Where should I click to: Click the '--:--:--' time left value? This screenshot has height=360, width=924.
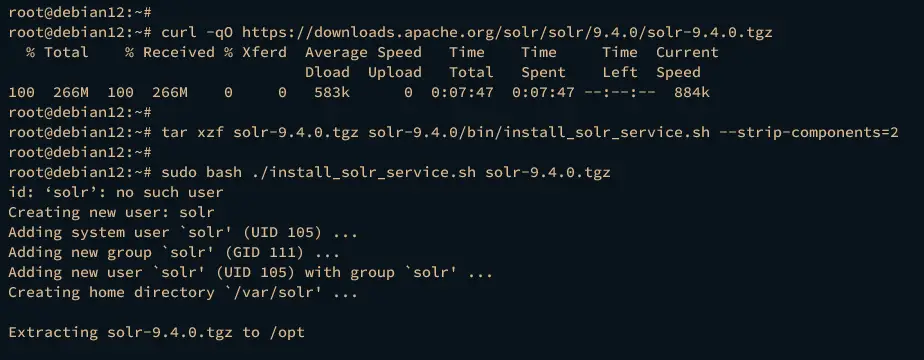click(620, 93)
